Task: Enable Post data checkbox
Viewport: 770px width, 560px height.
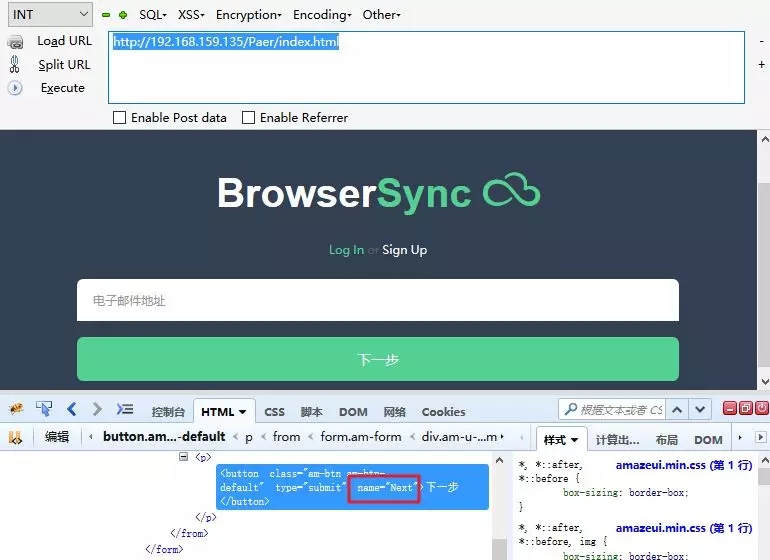Action: coord(119,118)
